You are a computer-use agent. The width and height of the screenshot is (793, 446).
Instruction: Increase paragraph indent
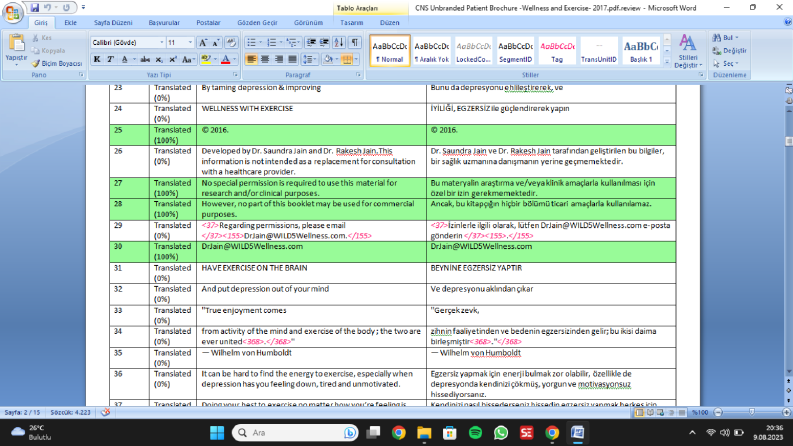(324, 42)
